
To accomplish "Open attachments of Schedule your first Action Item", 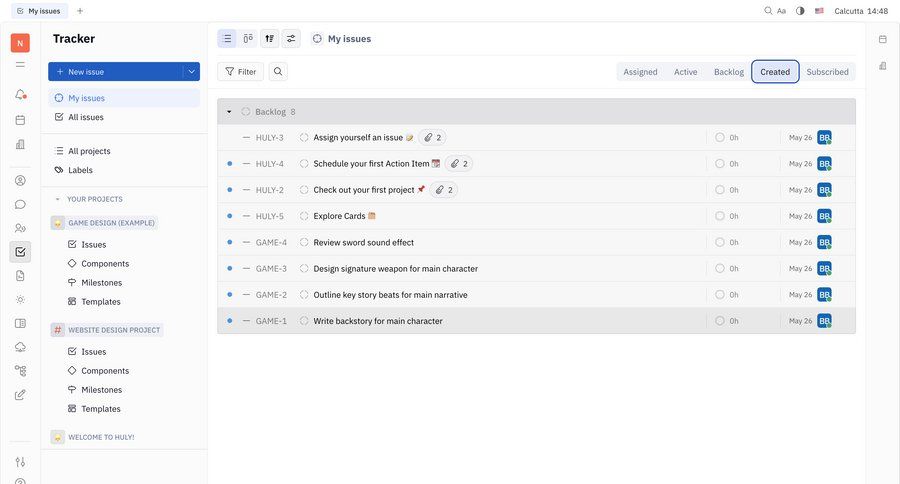I will (459, 164).
